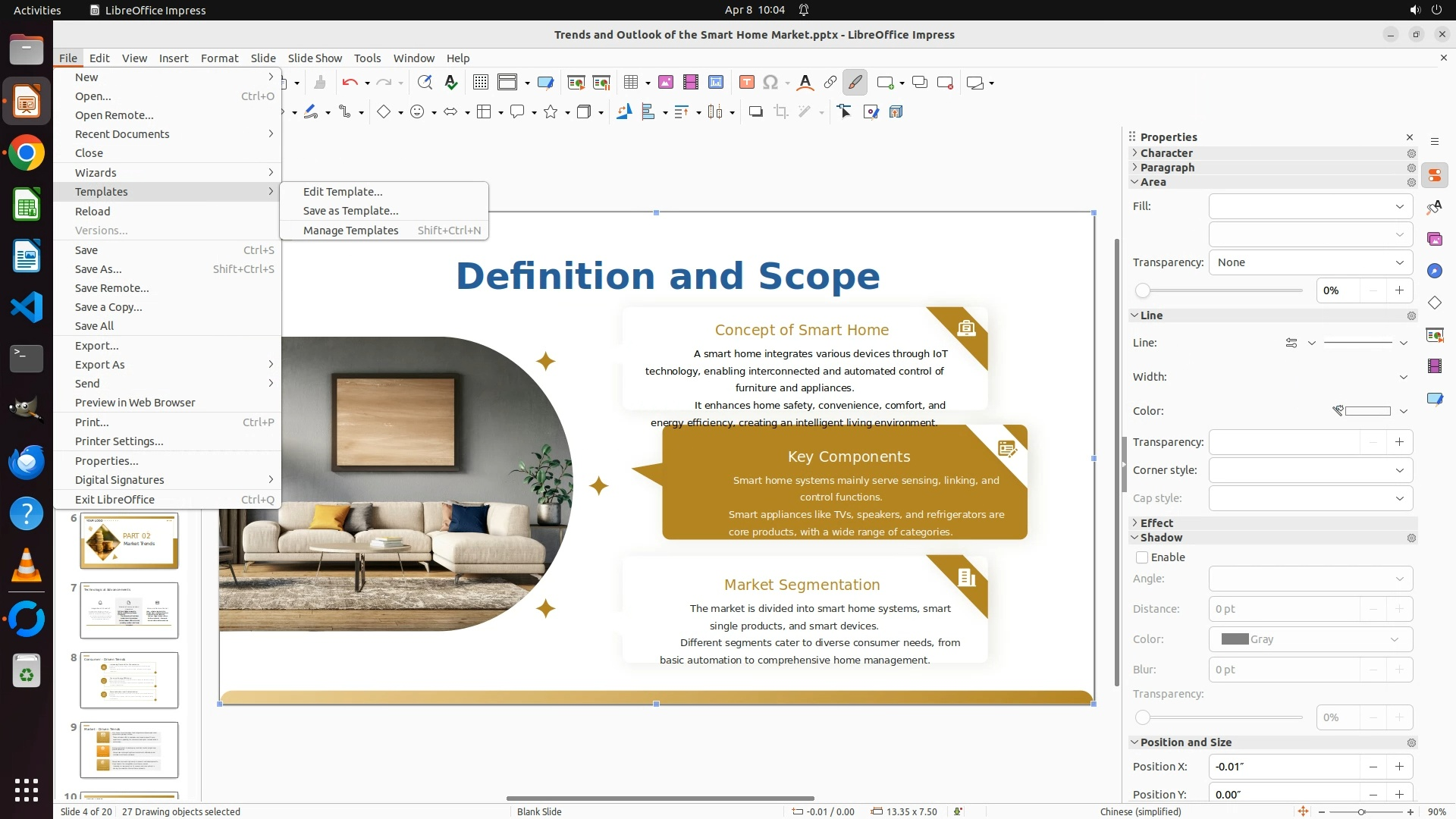Click the Rotate icon in drawing toolbar
This screenshot has width=1456, height=819.
click(x=623, y=112)
